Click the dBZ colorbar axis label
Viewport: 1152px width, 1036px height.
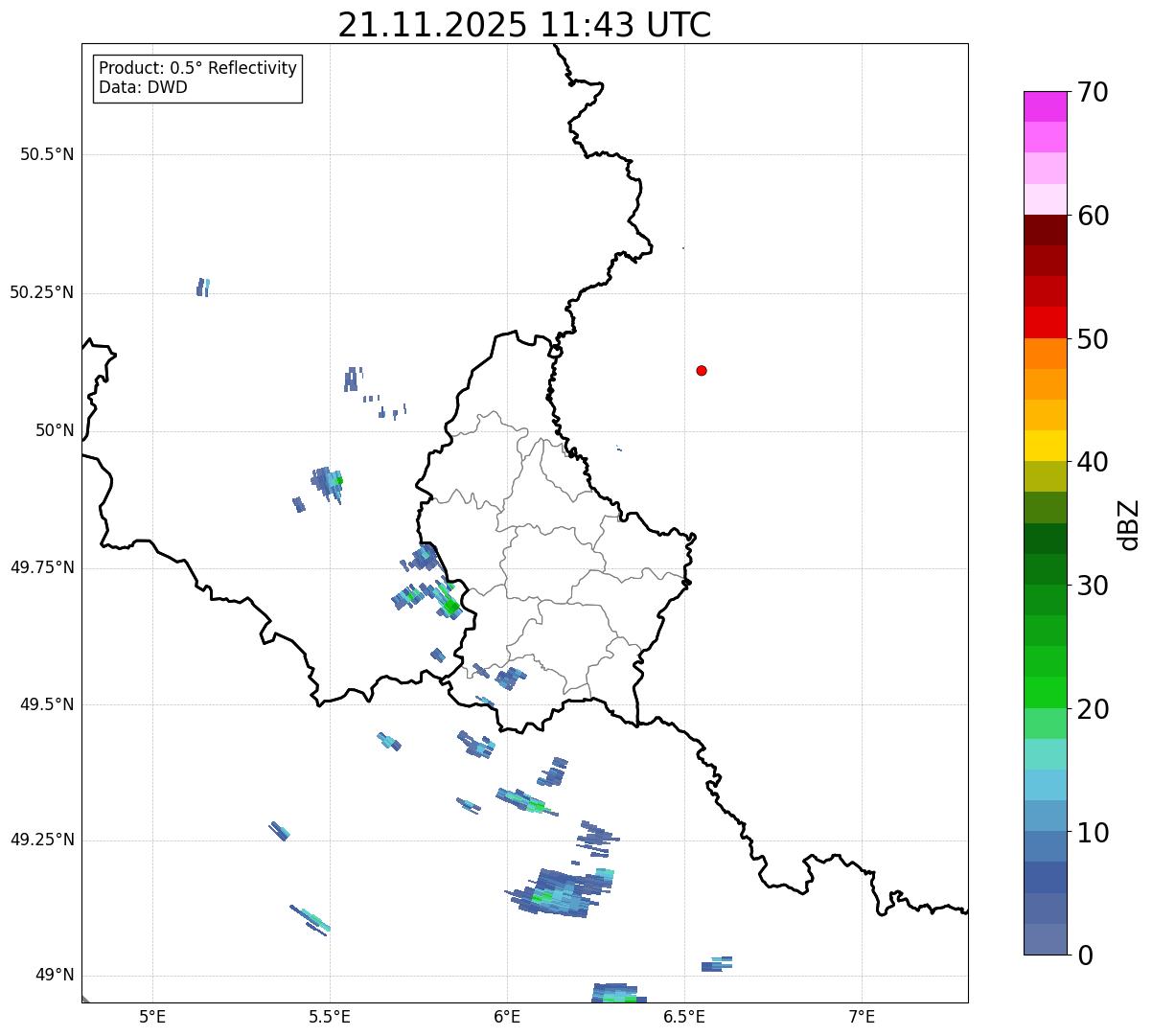click(x=1129, y=523)
